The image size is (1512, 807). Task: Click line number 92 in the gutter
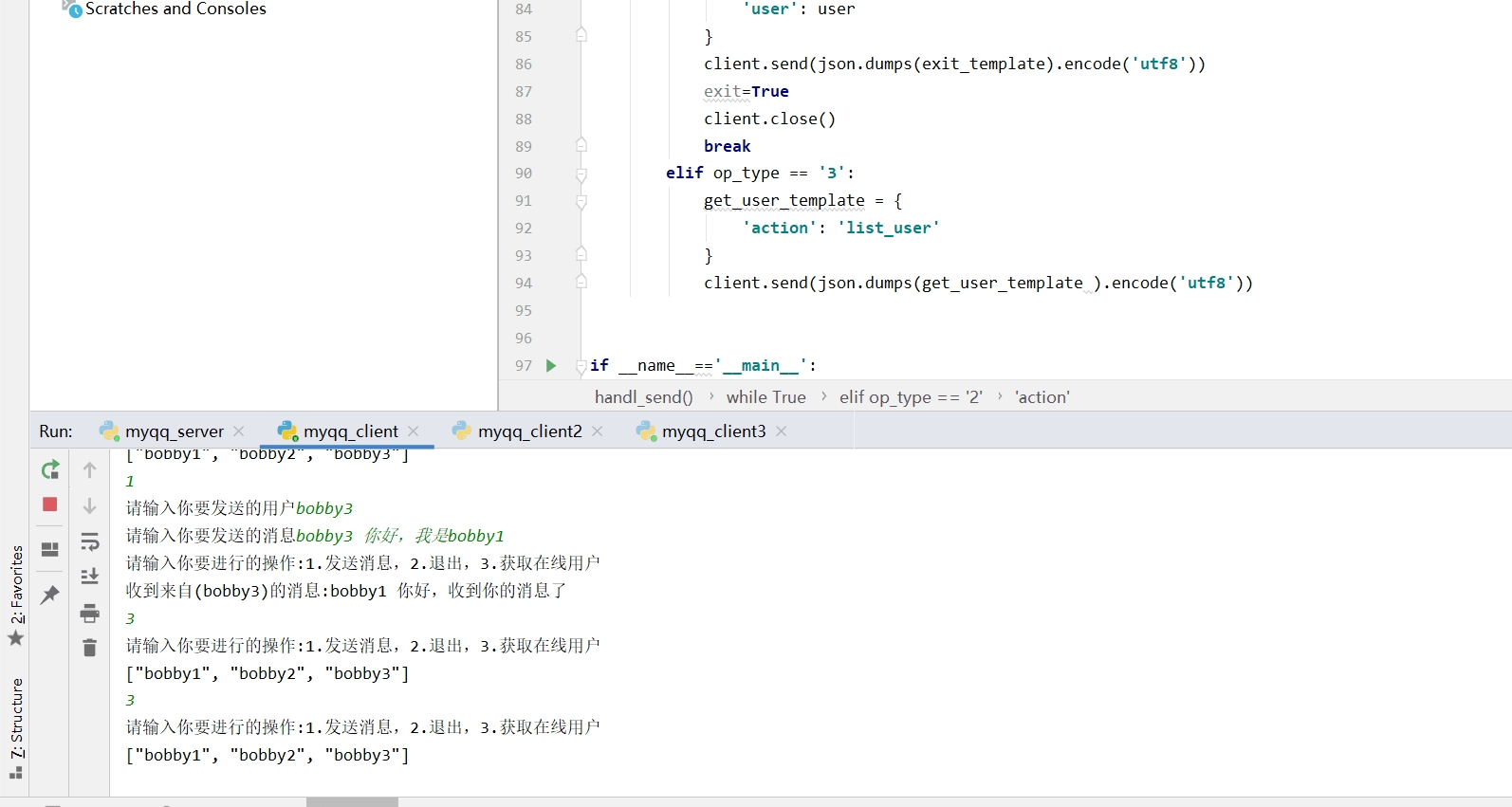(524, 229)
